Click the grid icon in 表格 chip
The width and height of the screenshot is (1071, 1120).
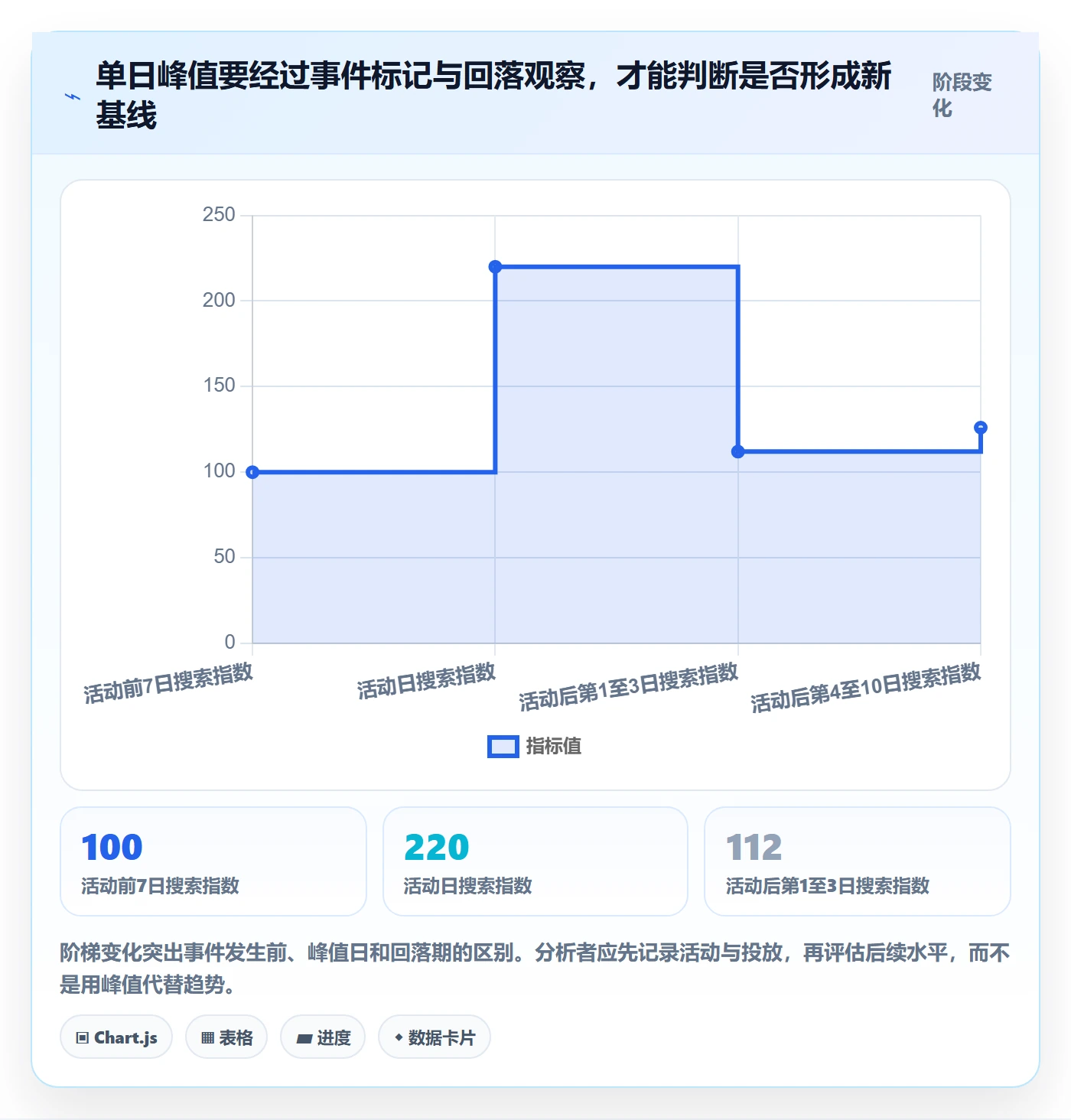pyautogui.click(x=207, y=1038)
